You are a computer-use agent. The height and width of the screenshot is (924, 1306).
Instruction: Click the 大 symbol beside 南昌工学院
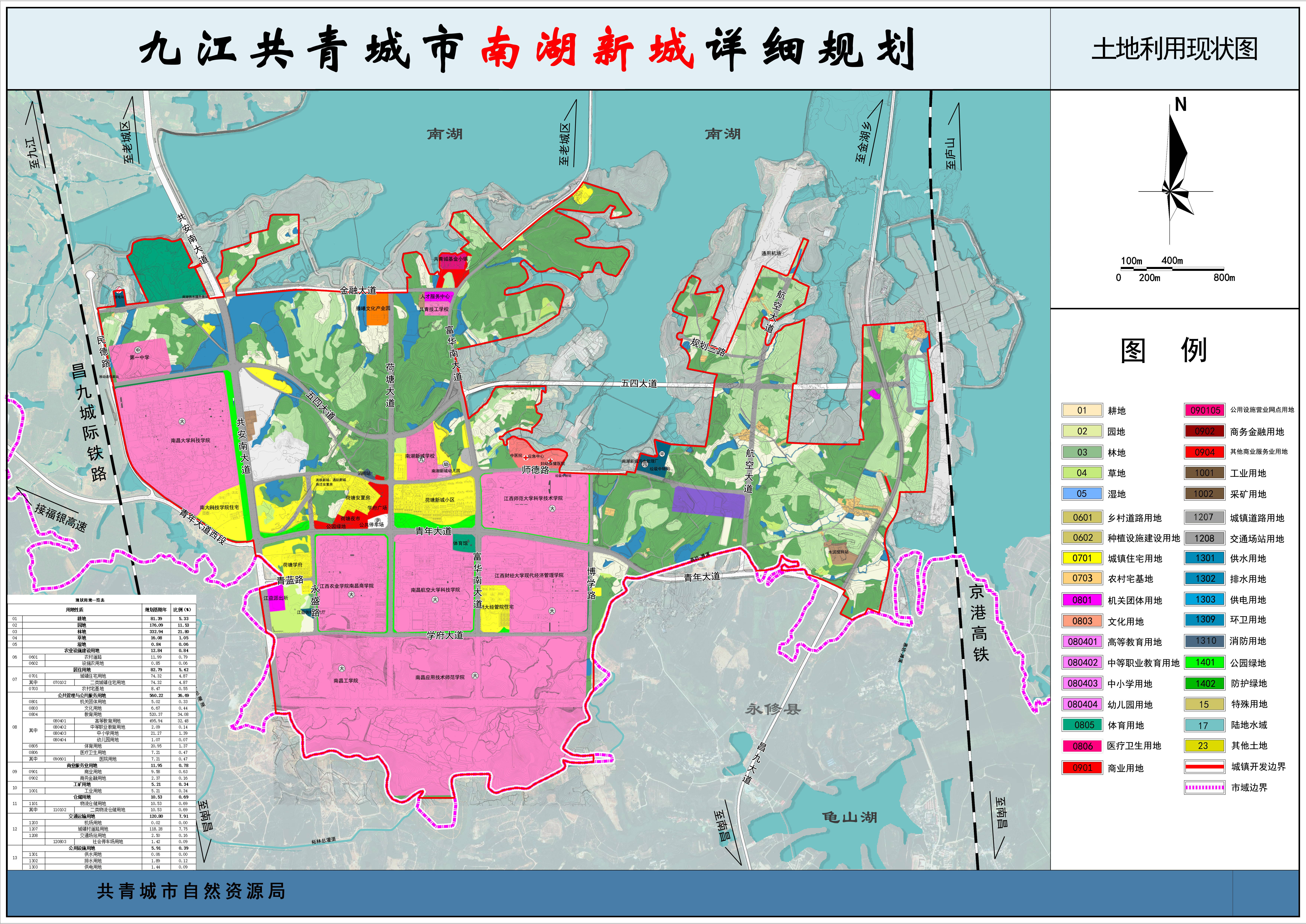tap(342, 669)
